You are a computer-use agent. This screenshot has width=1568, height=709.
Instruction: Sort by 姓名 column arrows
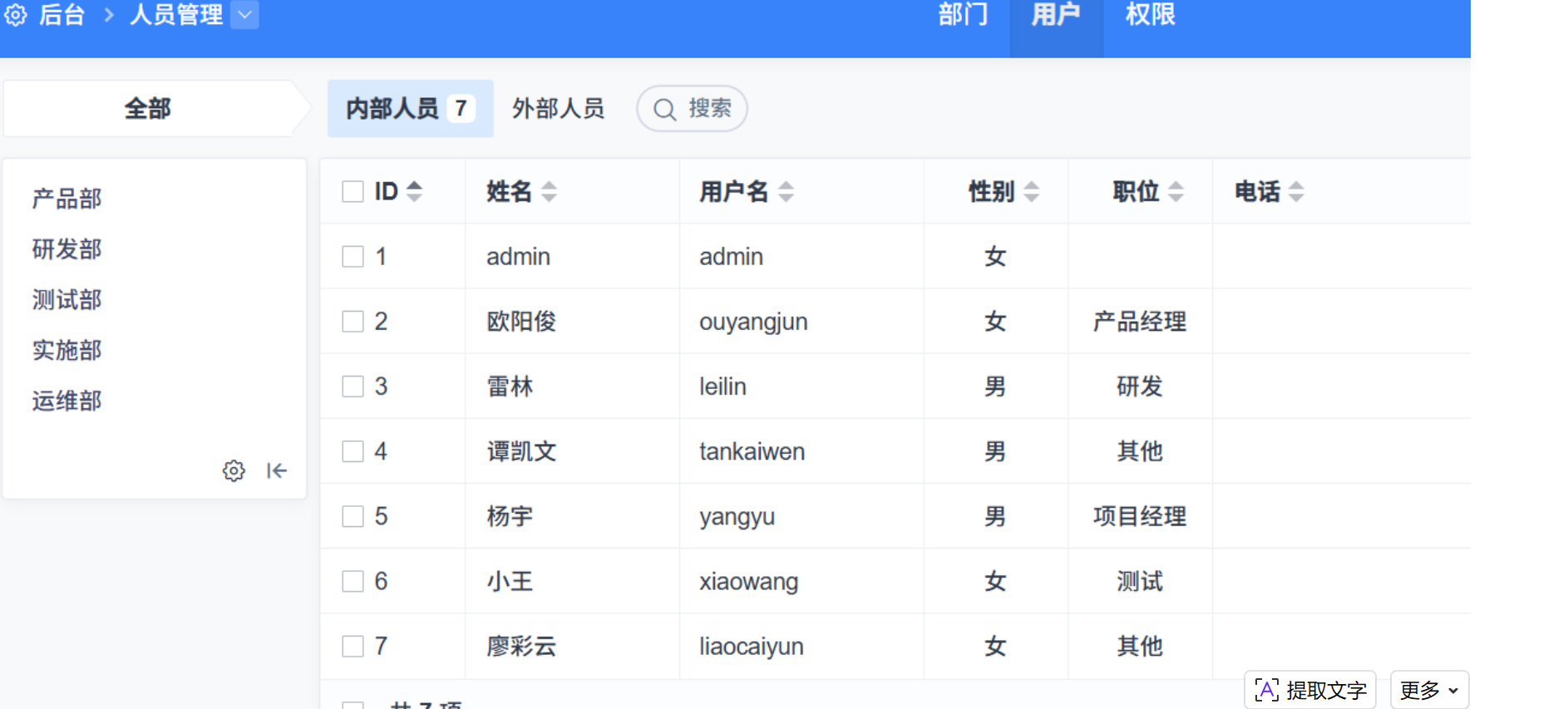pyautogui.click(x=549, y=192)
